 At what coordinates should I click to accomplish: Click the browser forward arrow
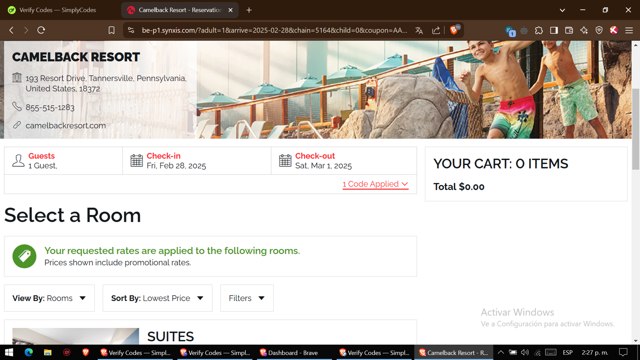click(x=26, y=30)
